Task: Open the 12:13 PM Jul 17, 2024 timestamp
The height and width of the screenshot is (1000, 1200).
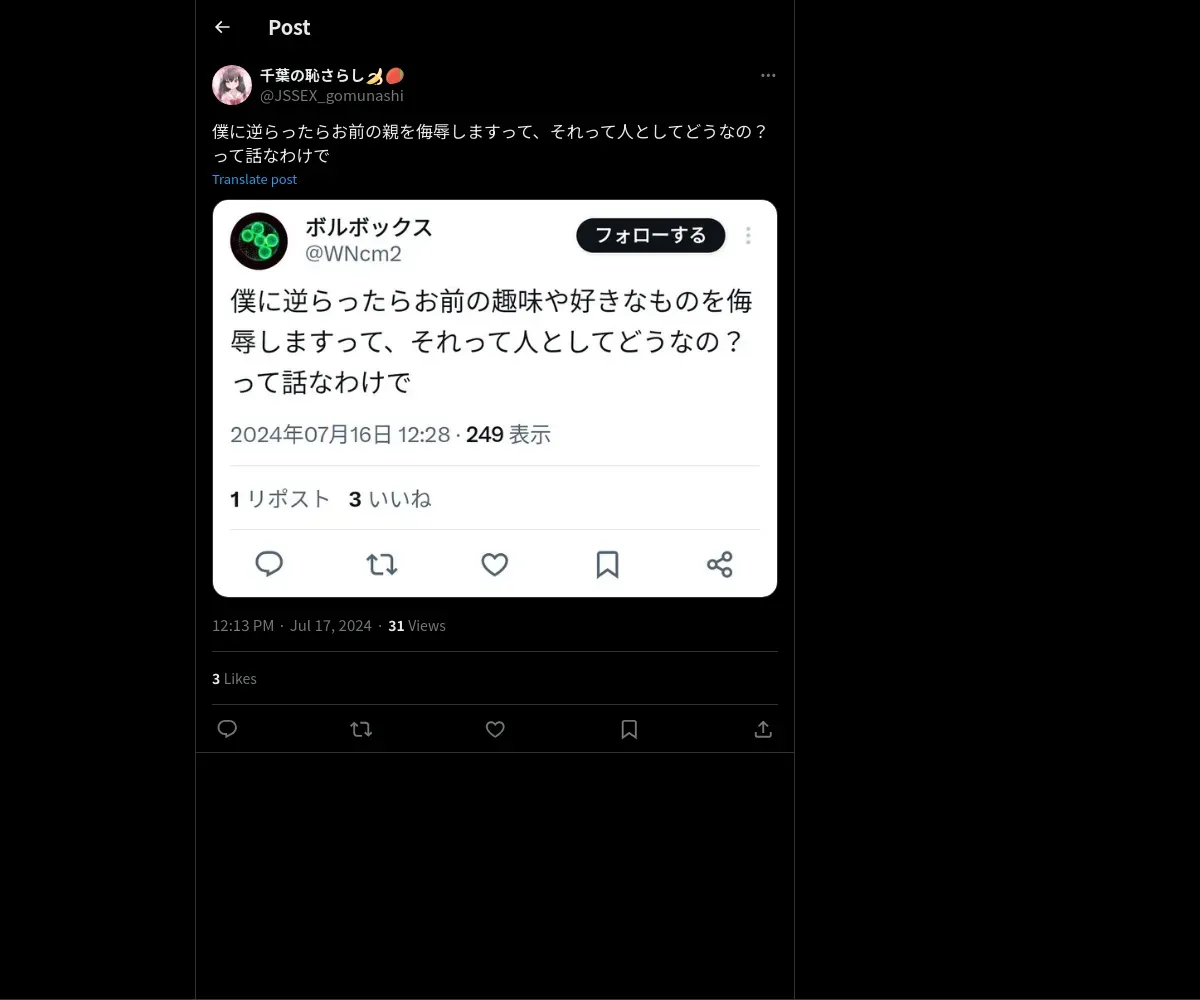Action: [x=292, y=625]
